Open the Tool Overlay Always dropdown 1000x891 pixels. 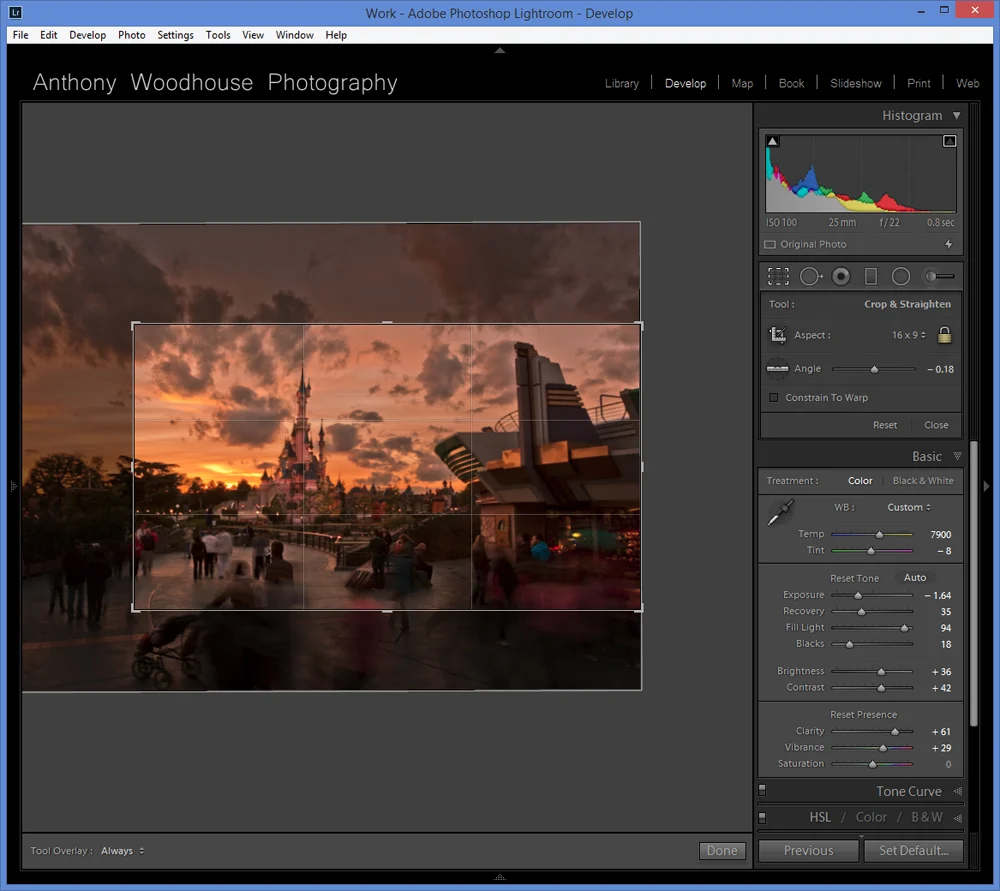[122, 851]
